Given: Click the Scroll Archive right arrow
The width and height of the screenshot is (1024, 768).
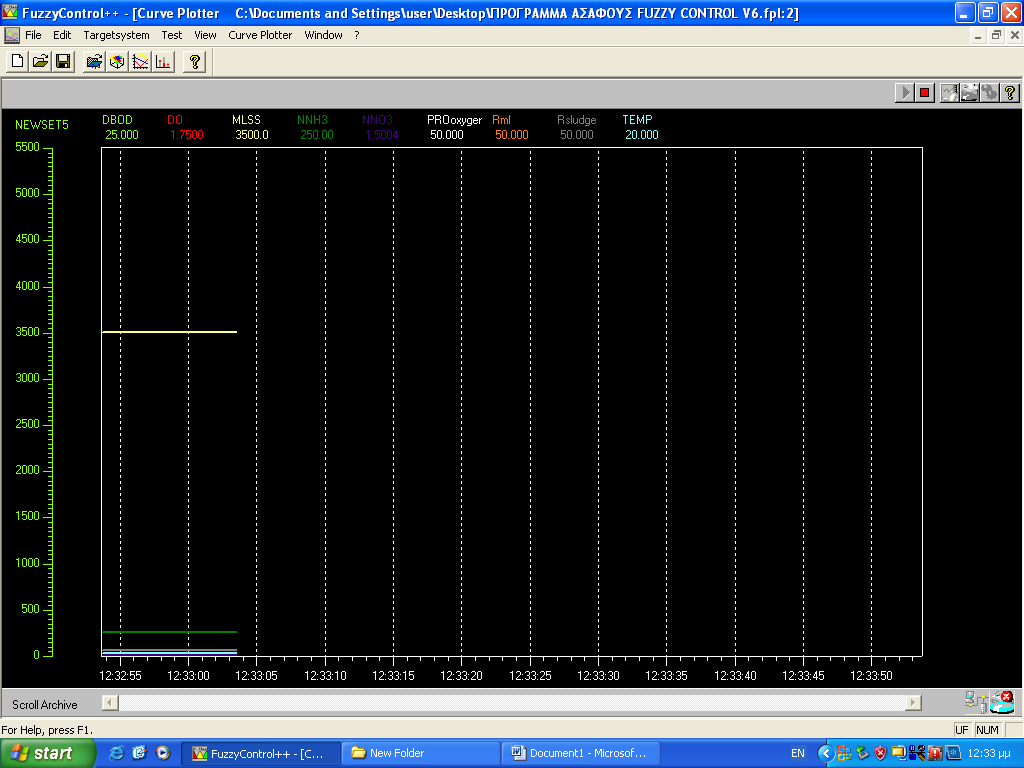Looking at the screenshot, I should pos(913,703).
